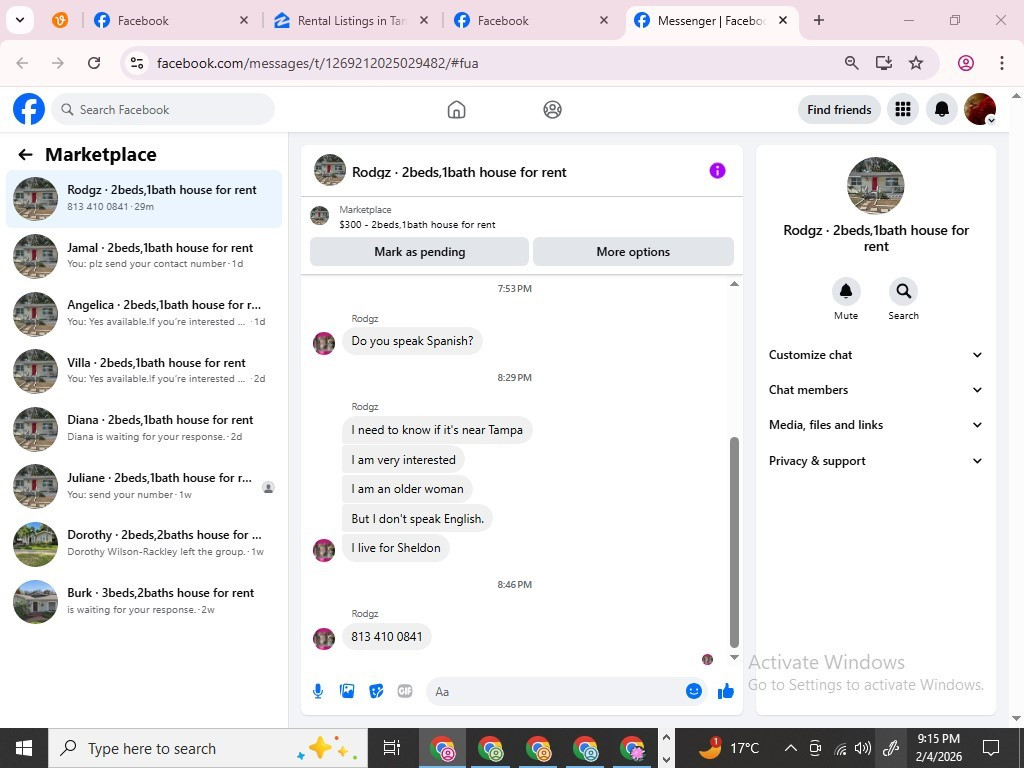Viewport: 1024px width, 768px height.
Task: Switch to the first Facebook tab
Action: (x=172, y=20)
